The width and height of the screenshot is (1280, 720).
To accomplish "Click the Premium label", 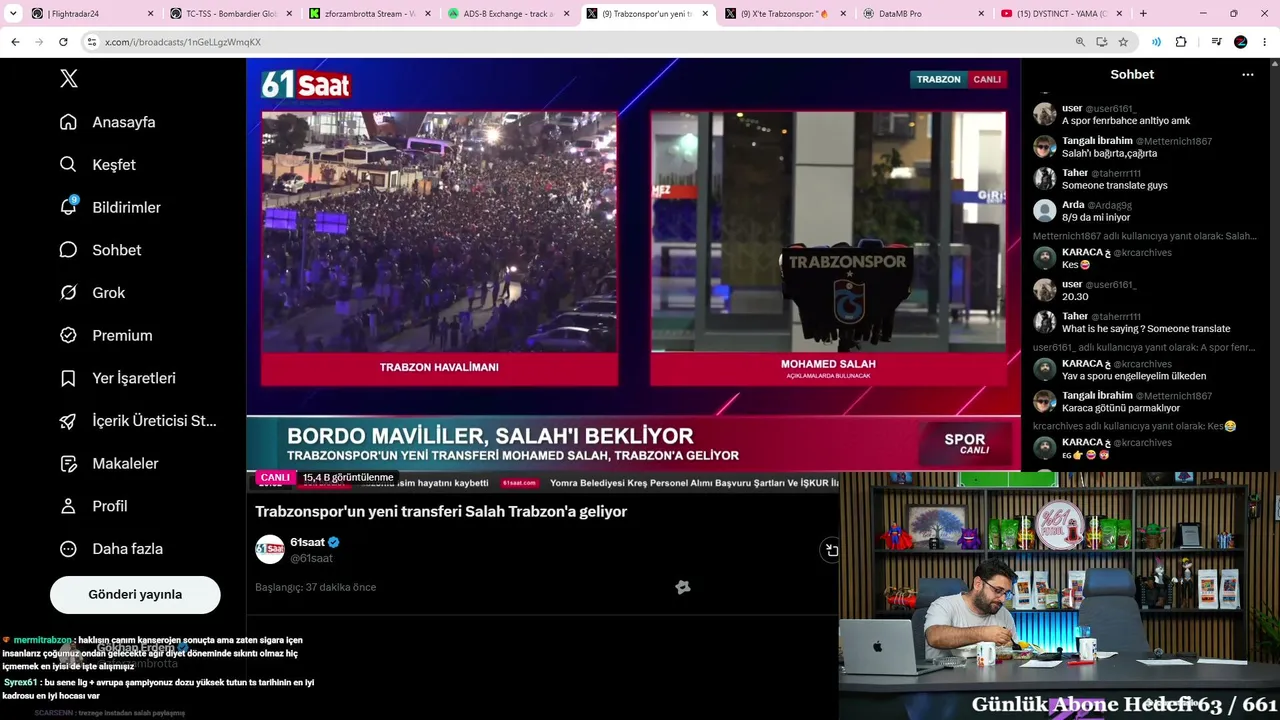I will click(123, 335).
